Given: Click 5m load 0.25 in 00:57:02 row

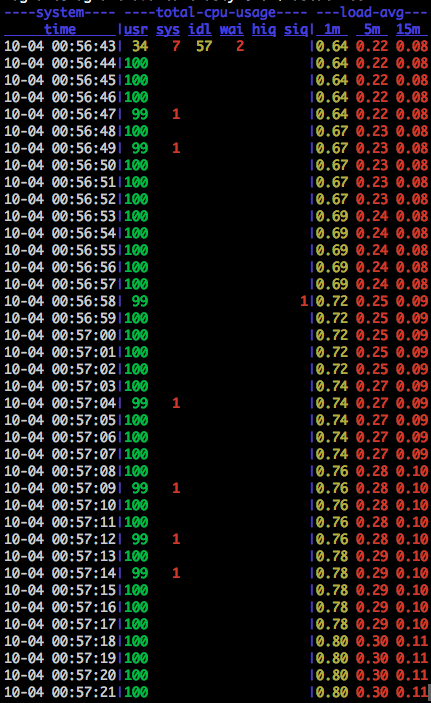Looking at the screenshot, I should 372,369.
